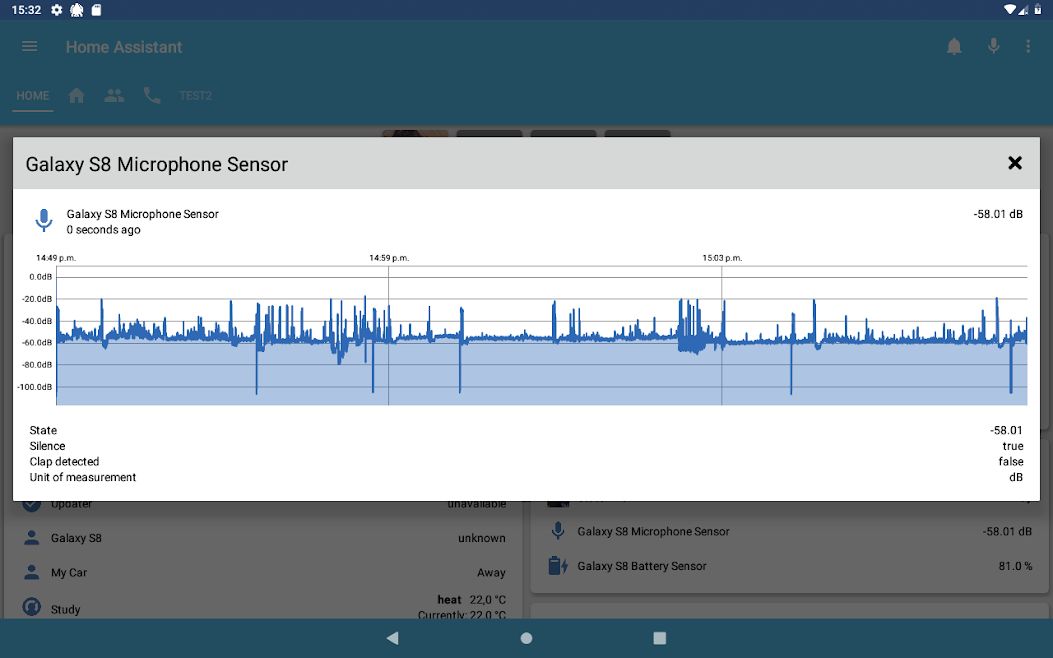Image resolution: width=1053 pixels, height=658 pixels.
Task: Click the -60.0dB axis label
Action: 37,342
